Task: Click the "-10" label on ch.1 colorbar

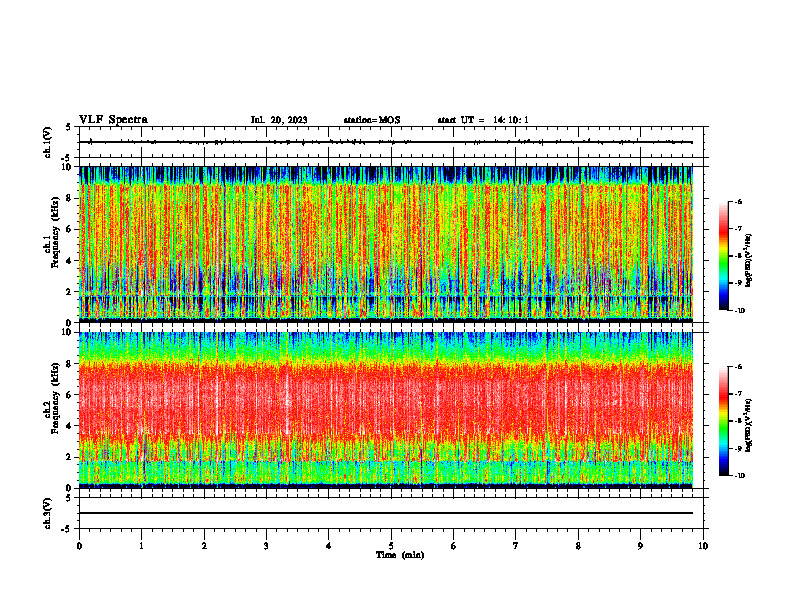Action: (x=738, y=311)
